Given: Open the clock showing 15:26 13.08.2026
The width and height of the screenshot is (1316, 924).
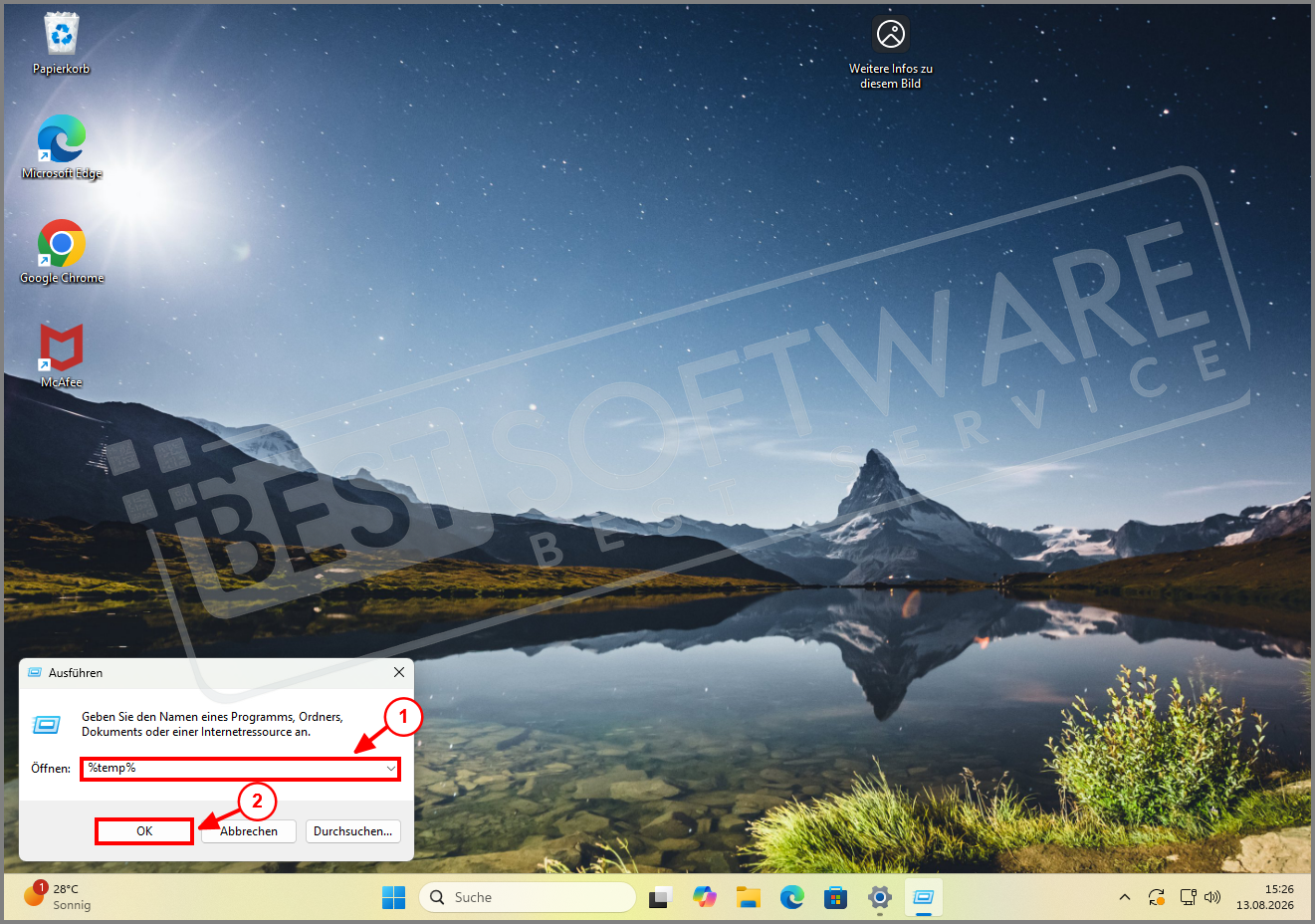Looking at the screenshot, I should 1265,898.
